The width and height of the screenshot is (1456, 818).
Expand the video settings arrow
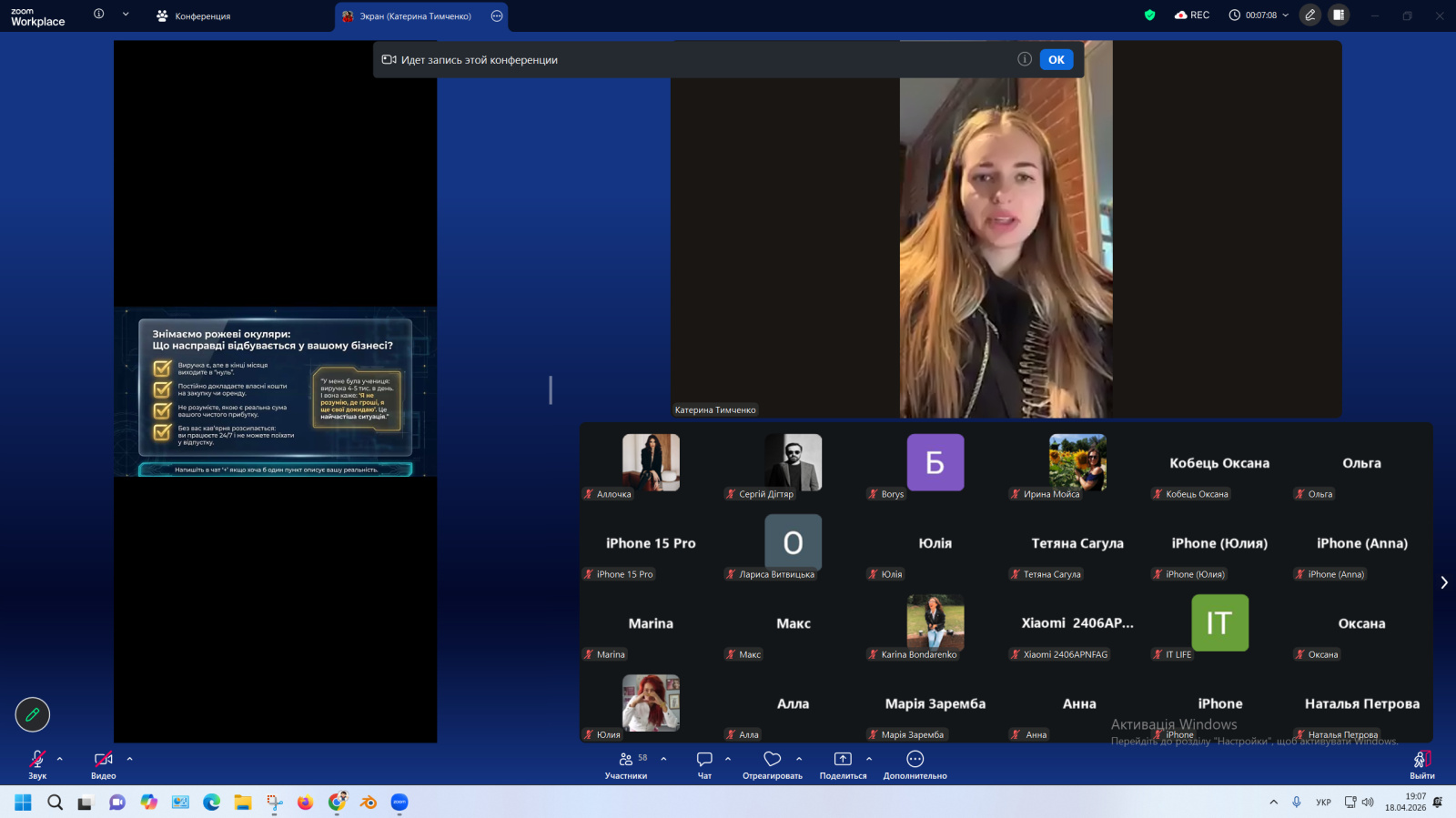click(x=129, y=759)
